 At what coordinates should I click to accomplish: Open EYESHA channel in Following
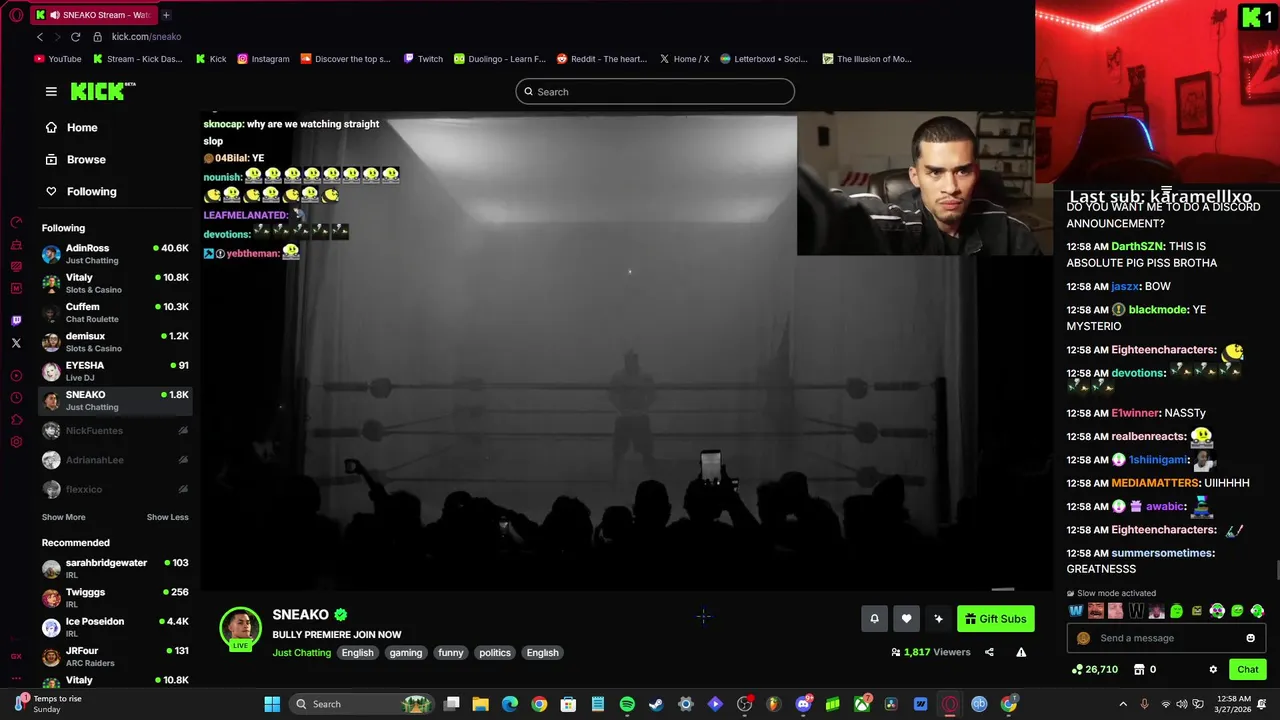(x=115, y=371)
